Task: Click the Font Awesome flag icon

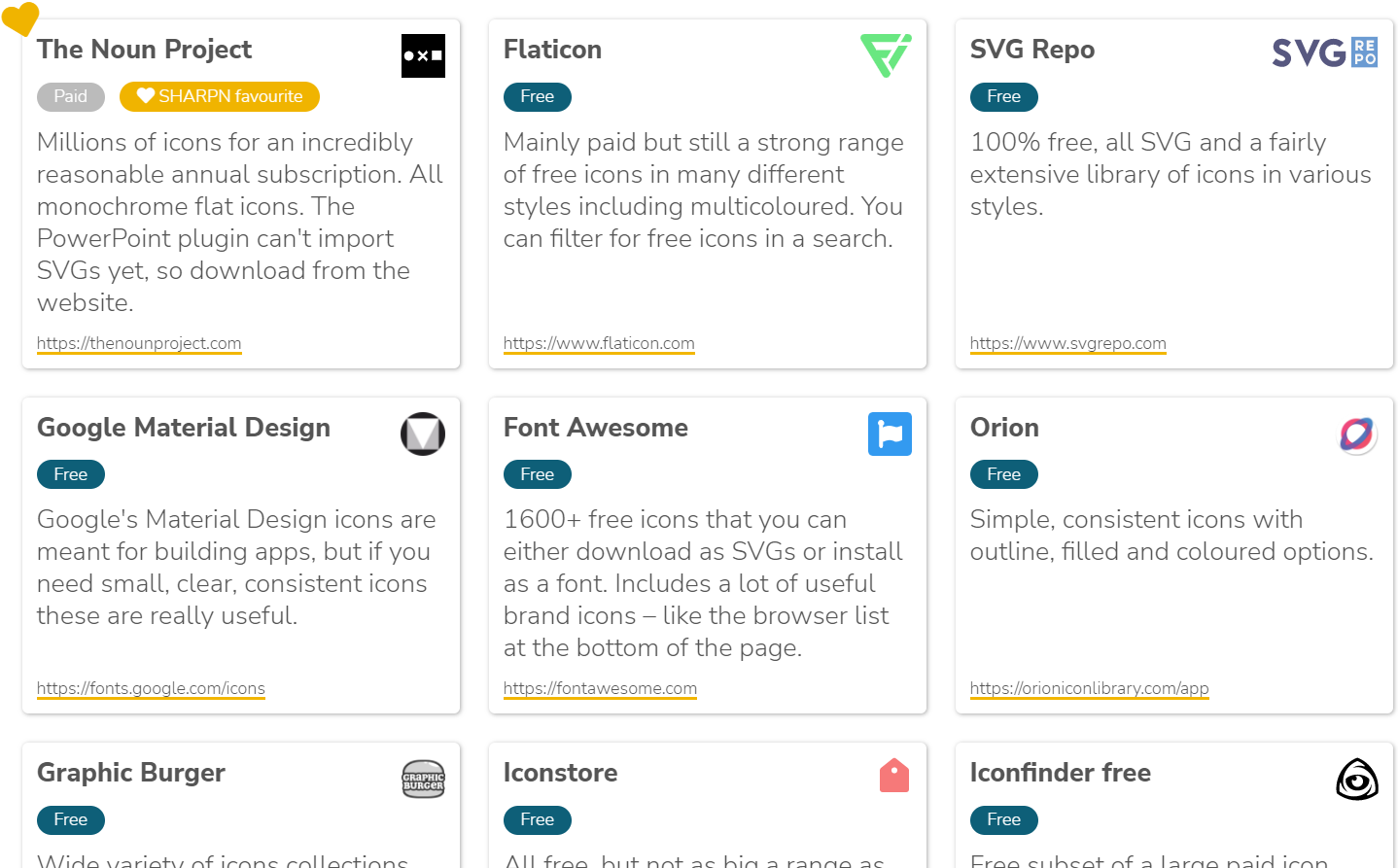Action: pos(890,434)
